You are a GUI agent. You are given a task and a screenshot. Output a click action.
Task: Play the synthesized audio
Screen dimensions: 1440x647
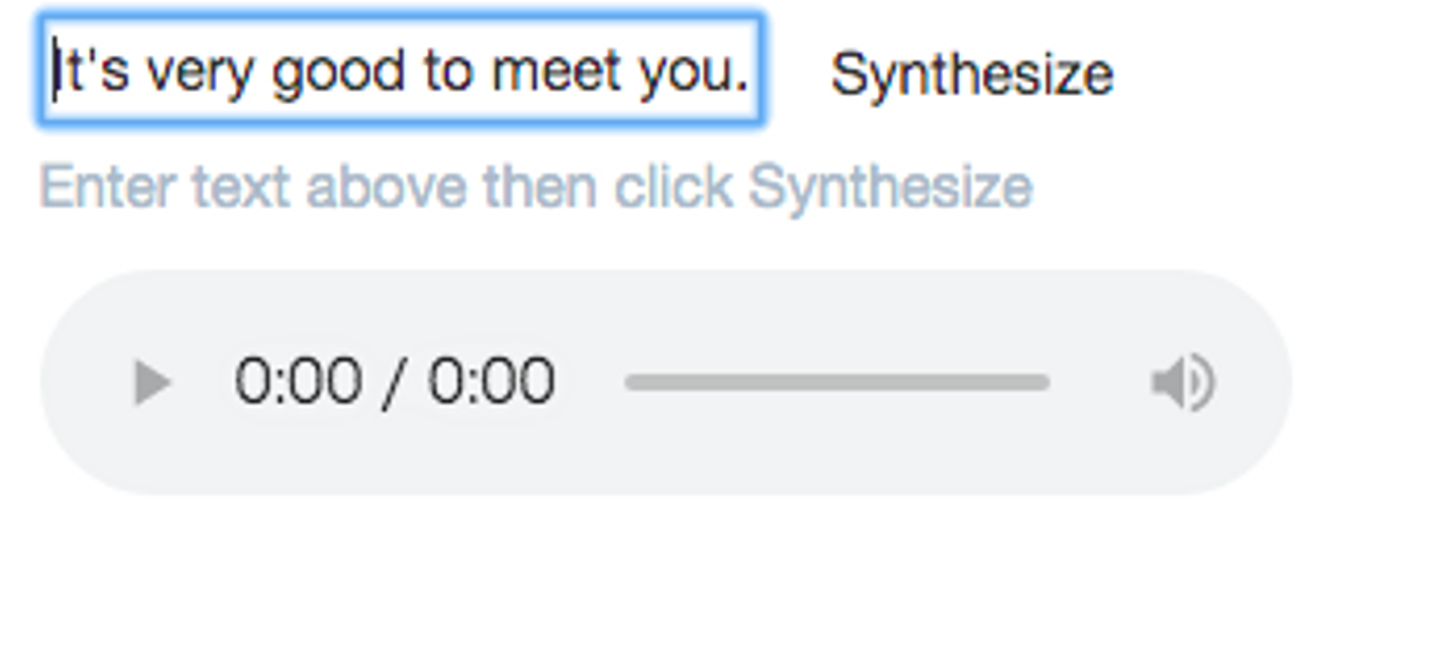152,383
